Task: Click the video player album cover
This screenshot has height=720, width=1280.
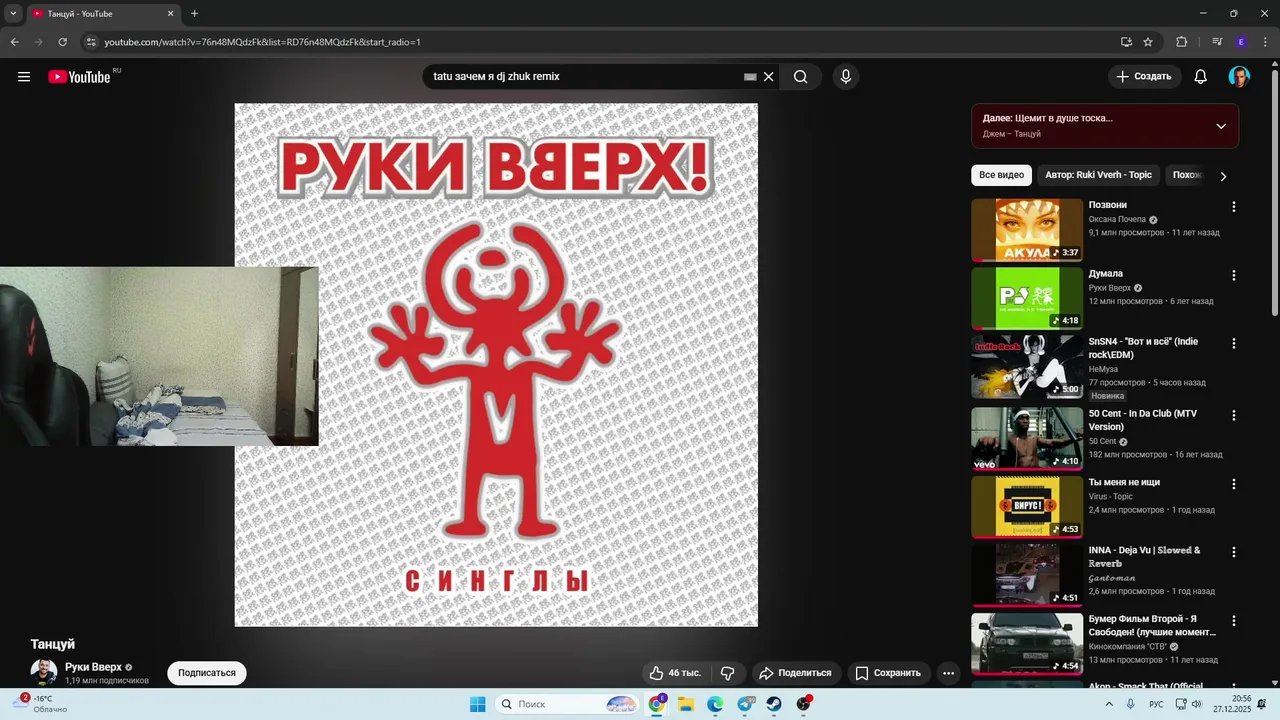Action: pyautogui.click(x=496, y=365)
